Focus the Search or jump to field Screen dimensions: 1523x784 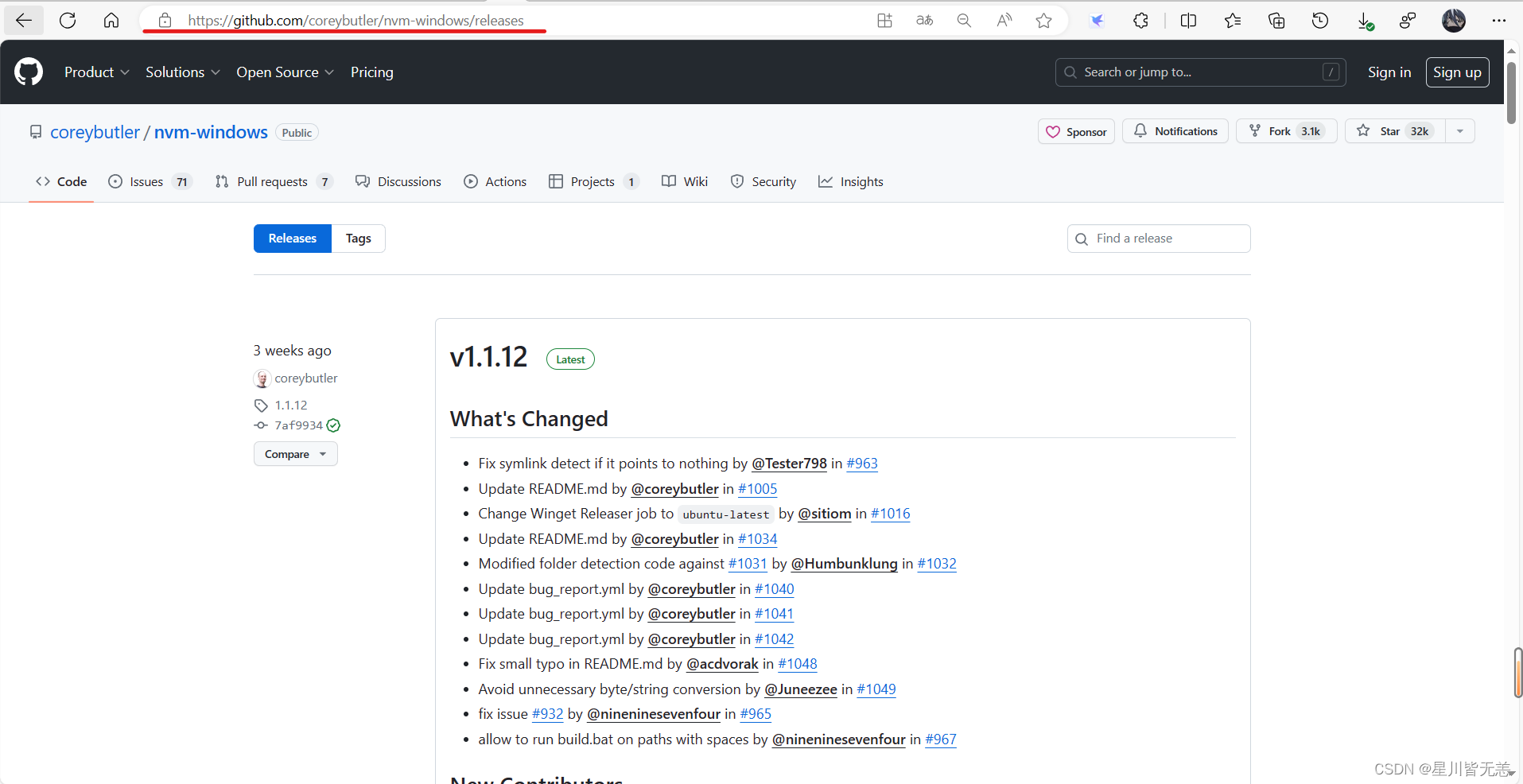point(1200,72)
